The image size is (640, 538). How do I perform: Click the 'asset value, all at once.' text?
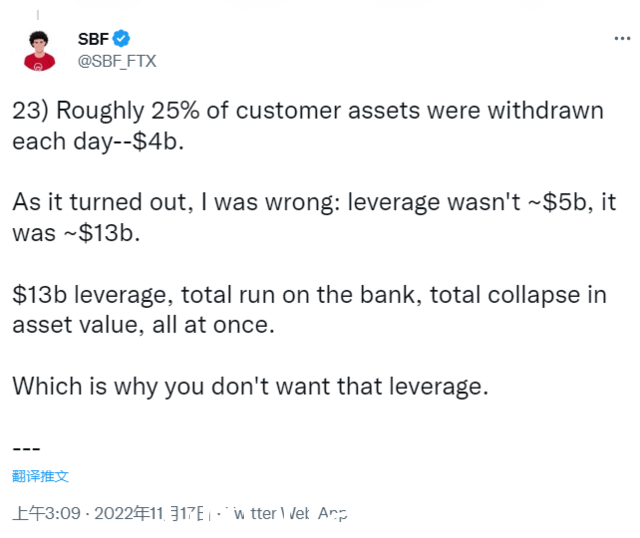click(143, 325)
